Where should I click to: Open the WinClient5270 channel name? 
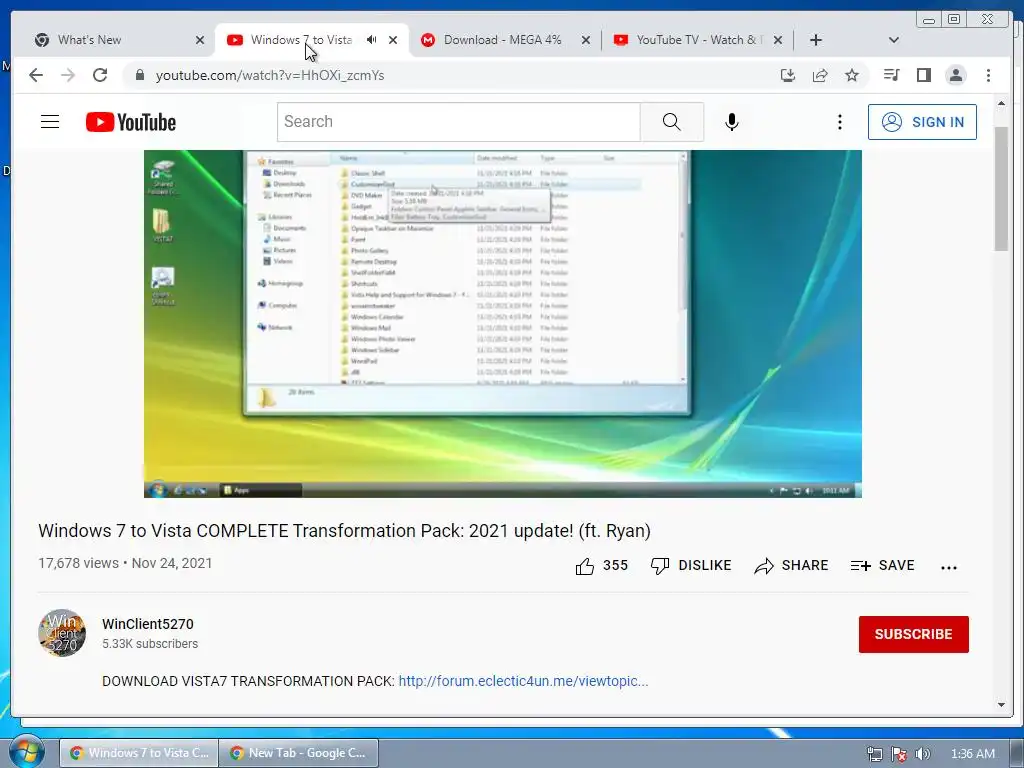click(x=148, y=624)
